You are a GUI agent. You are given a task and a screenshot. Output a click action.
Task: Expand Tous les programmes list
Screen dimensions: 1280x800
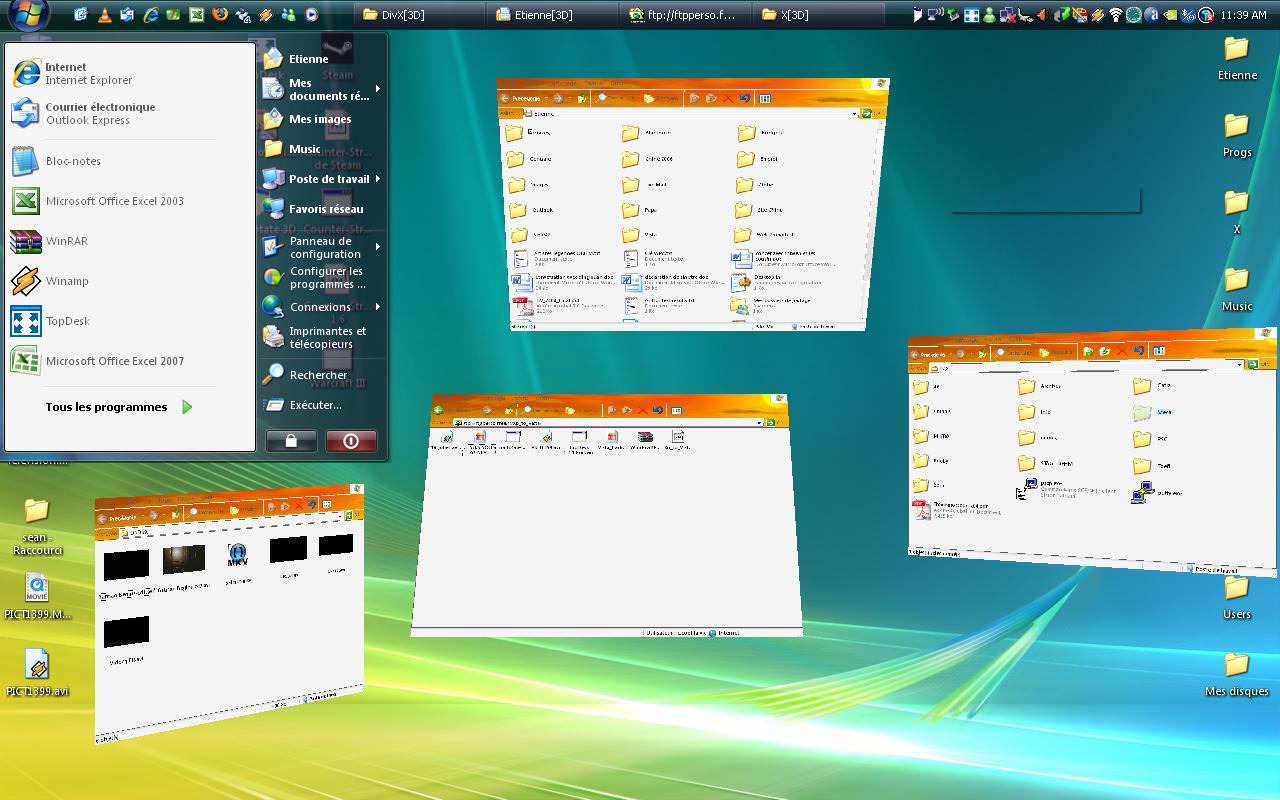click(118, 407)
